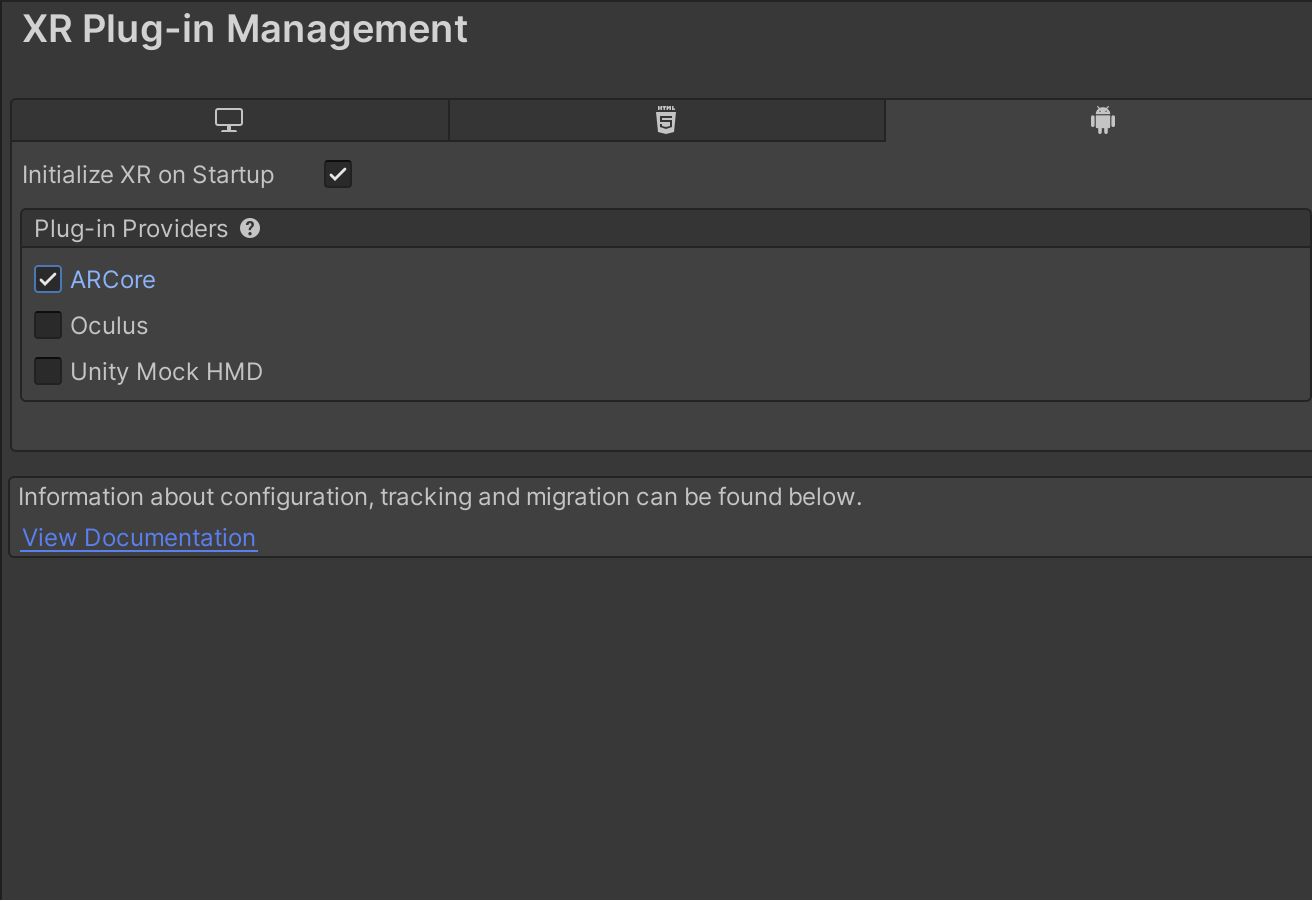Select the Android platform tab
1312x900 pixels.
tap(1100, 121)
